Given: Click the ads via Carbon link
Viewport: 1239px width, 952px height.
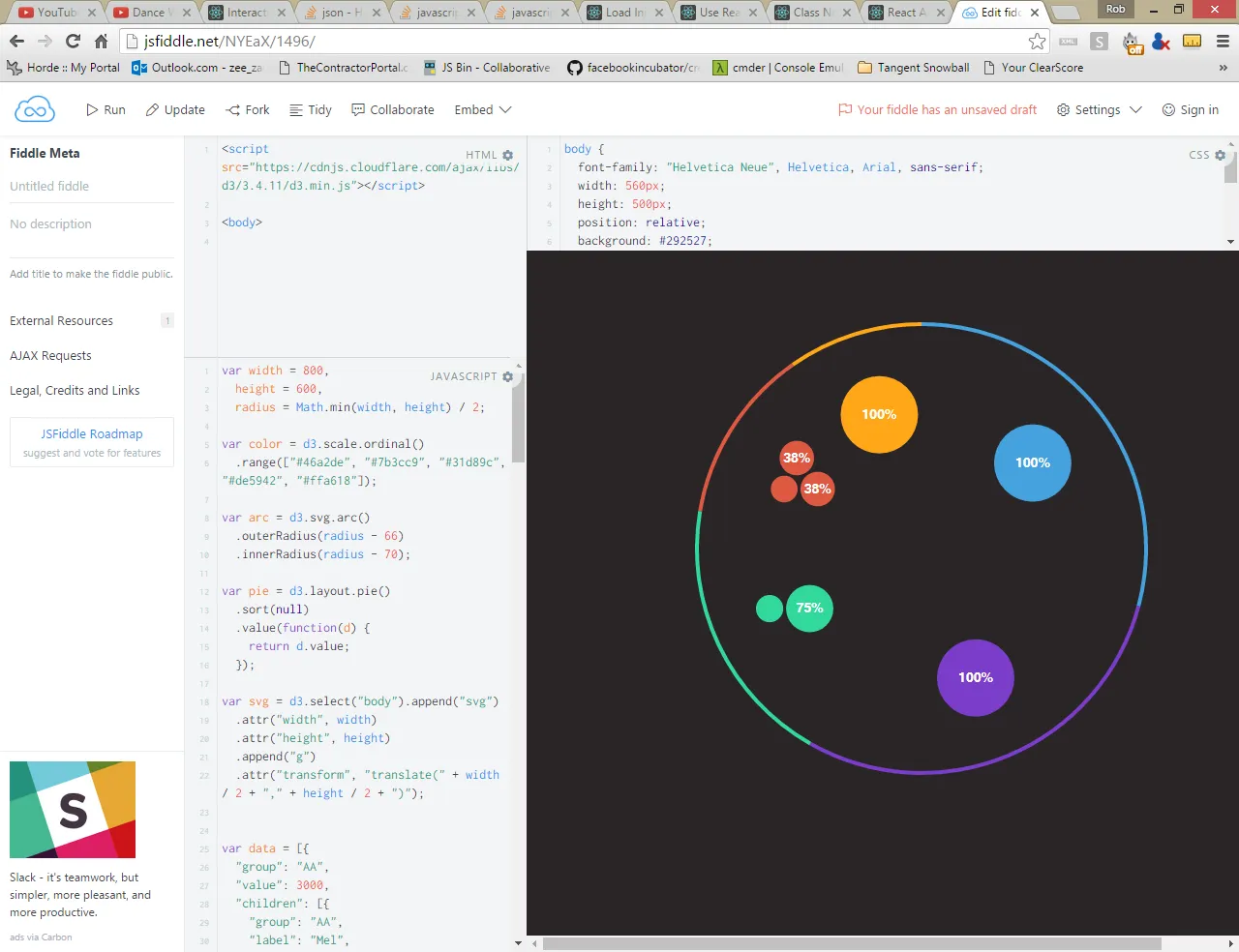Looking at the screenshot, I should (41, 937).
